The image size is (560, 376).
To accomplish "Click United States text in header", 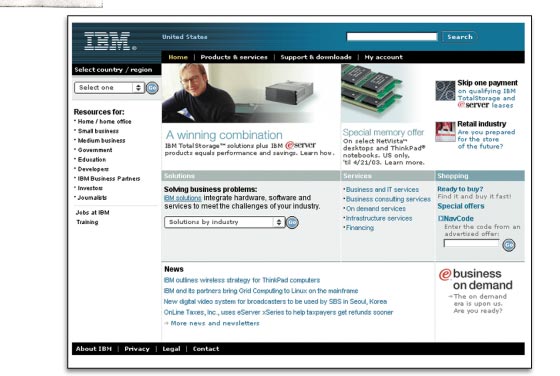I will (x=185, y=37).
